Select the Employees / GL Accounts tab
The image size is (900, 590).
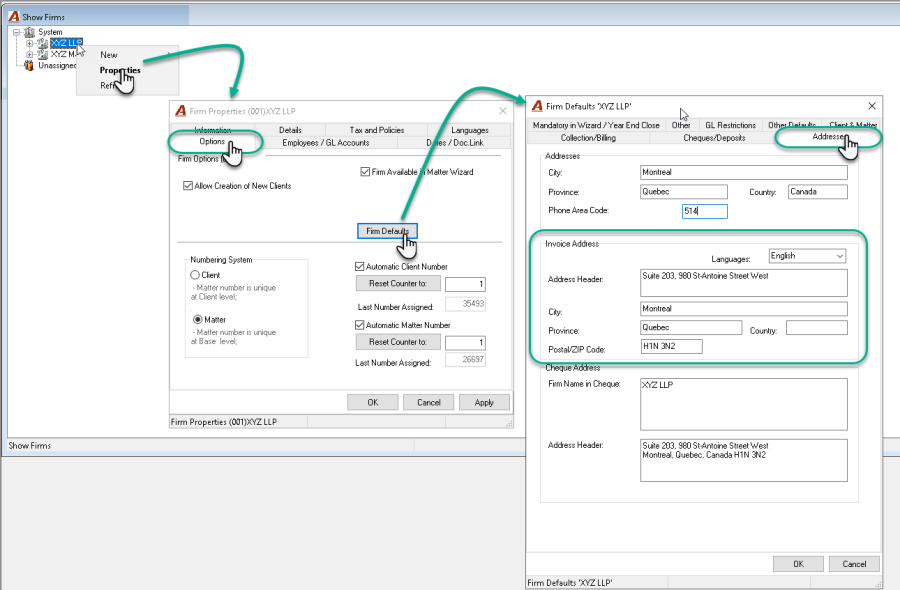pyautogui.click(x=325, y=142)
